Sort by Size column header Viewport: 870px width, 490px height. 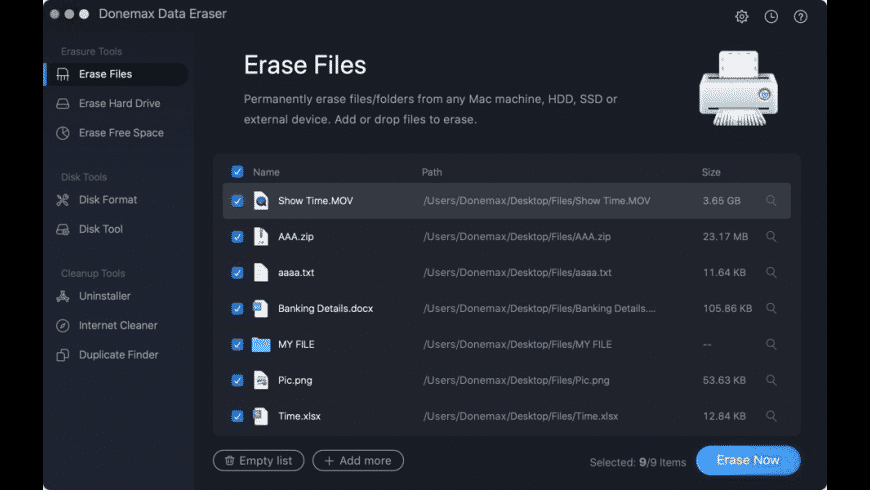(x=711, y=172)
